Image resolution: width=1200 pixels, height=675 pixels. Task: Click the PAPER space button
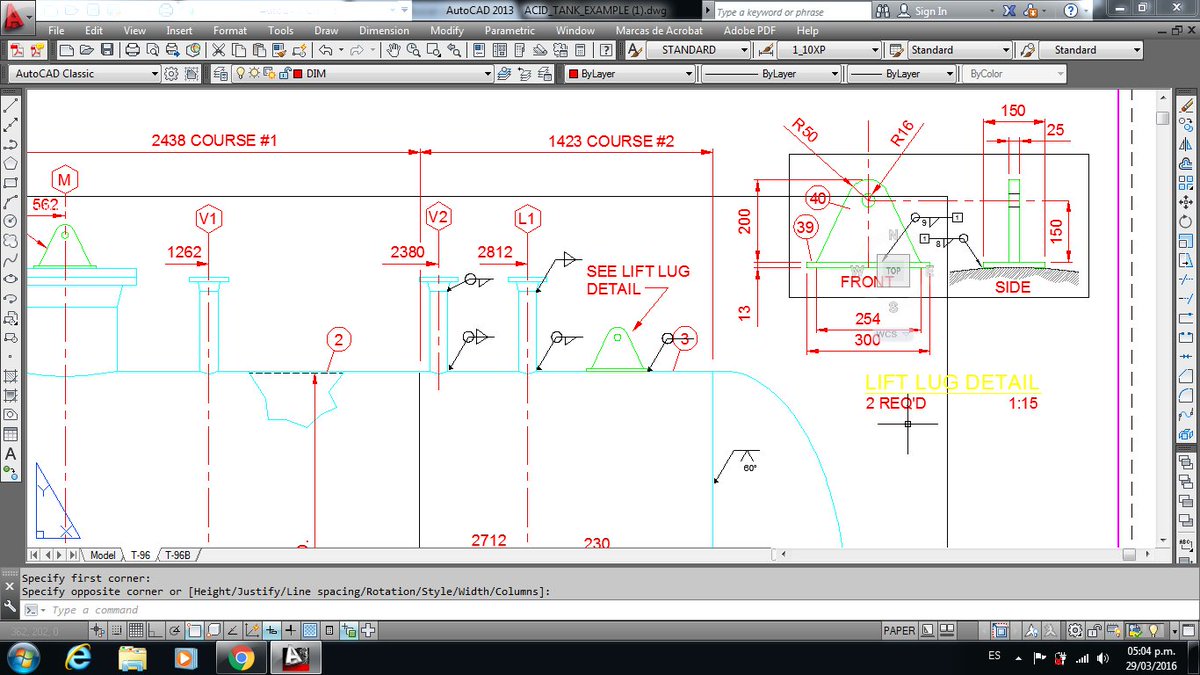coord(899,631)
